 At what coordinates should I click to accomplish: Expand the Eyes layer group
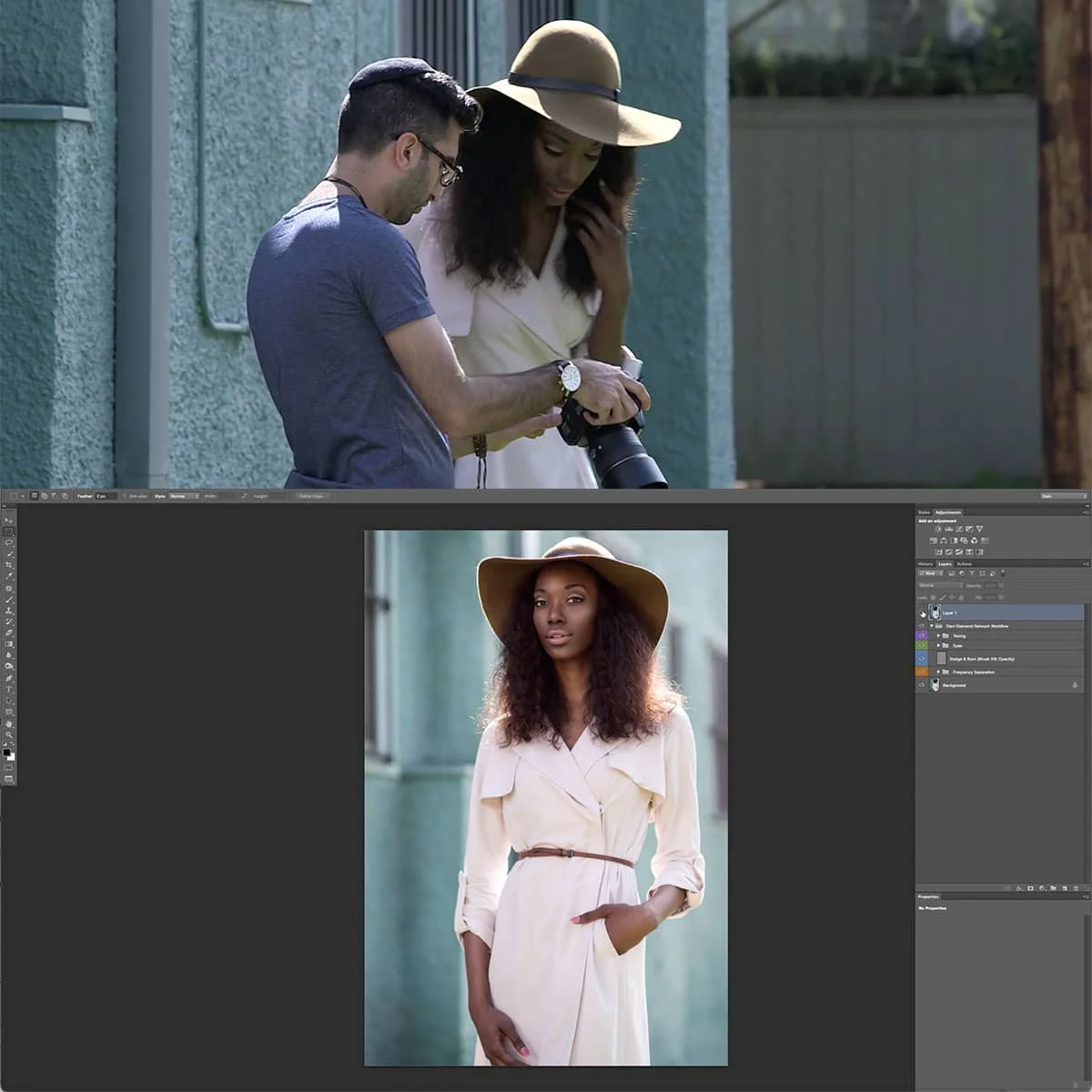tap(938, 645)
